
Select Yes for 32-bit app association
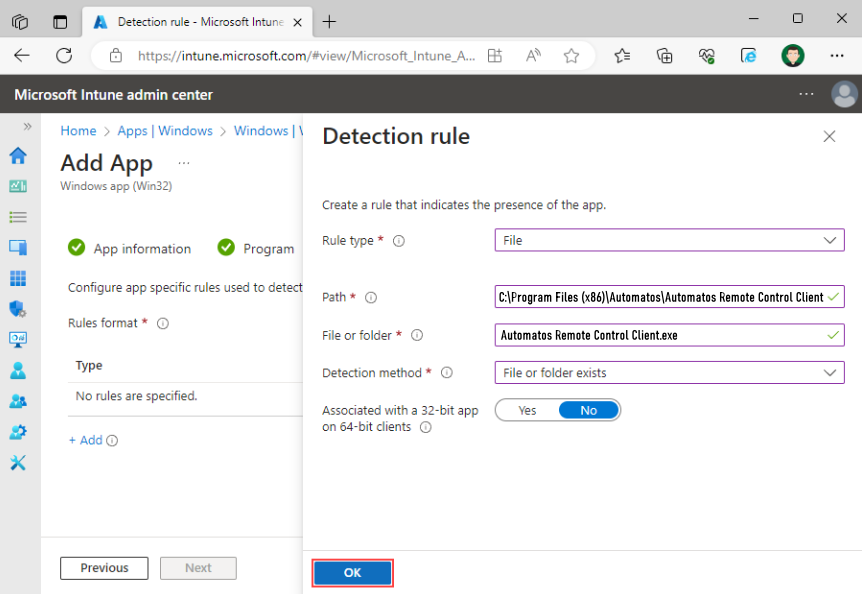527,410
